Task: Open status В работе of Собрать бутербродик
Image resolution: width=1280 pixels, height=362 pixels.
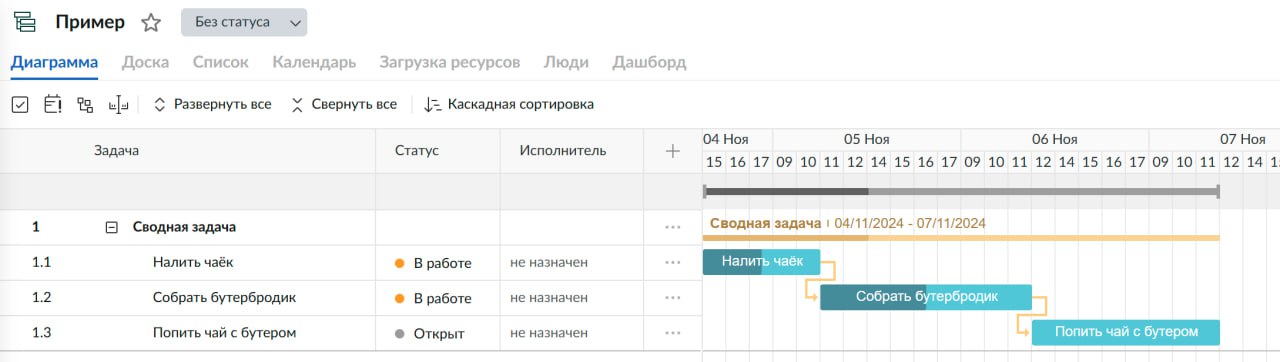Action: 433,298
